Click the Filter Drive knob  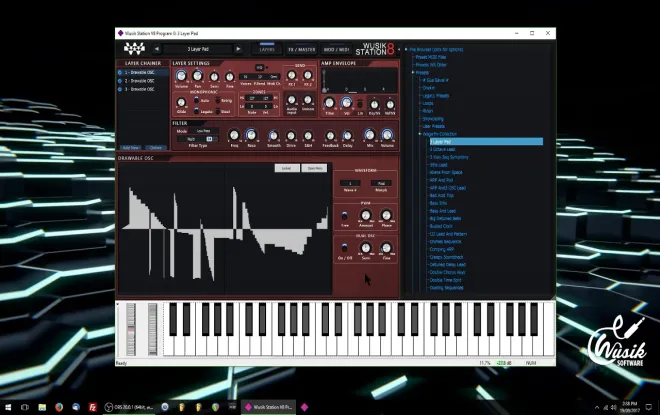291,136
